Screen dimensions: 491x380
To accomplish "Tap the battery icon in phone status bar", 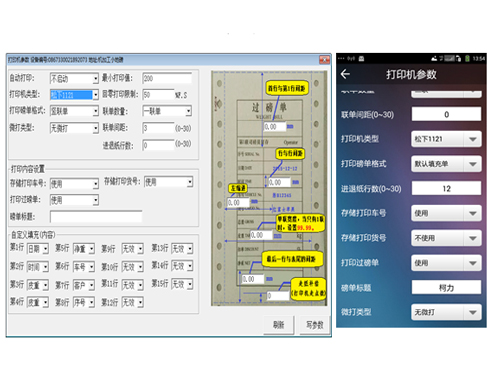I will tap(467, 59).
